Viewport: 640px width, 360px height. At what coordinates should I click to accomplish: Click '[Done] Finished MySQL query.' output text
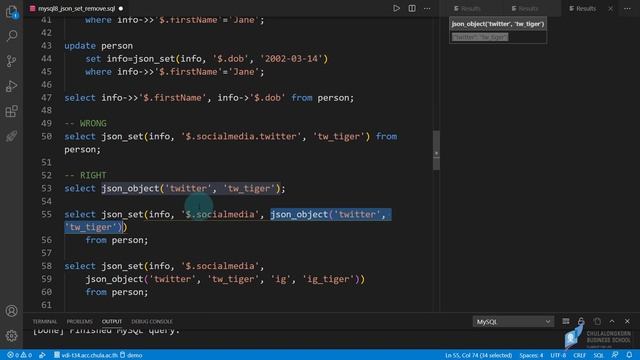click(x=106, y=330)
